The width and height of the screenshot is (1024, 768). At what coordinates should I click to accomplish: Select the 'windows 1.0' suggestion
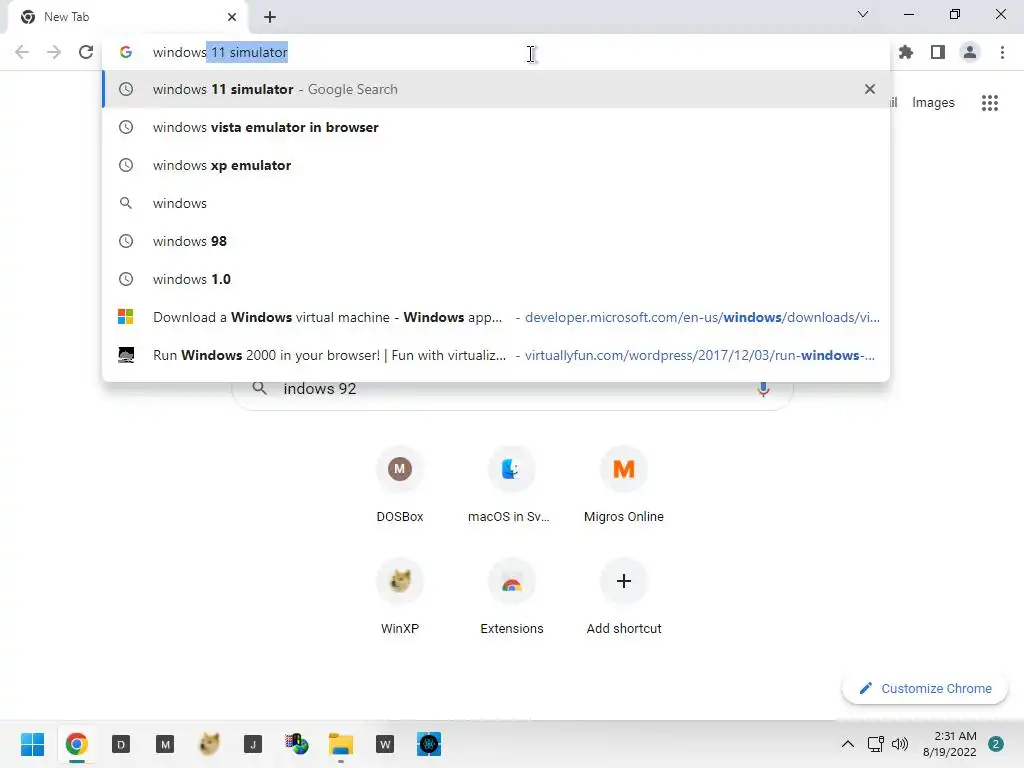[x=496, y=279]
